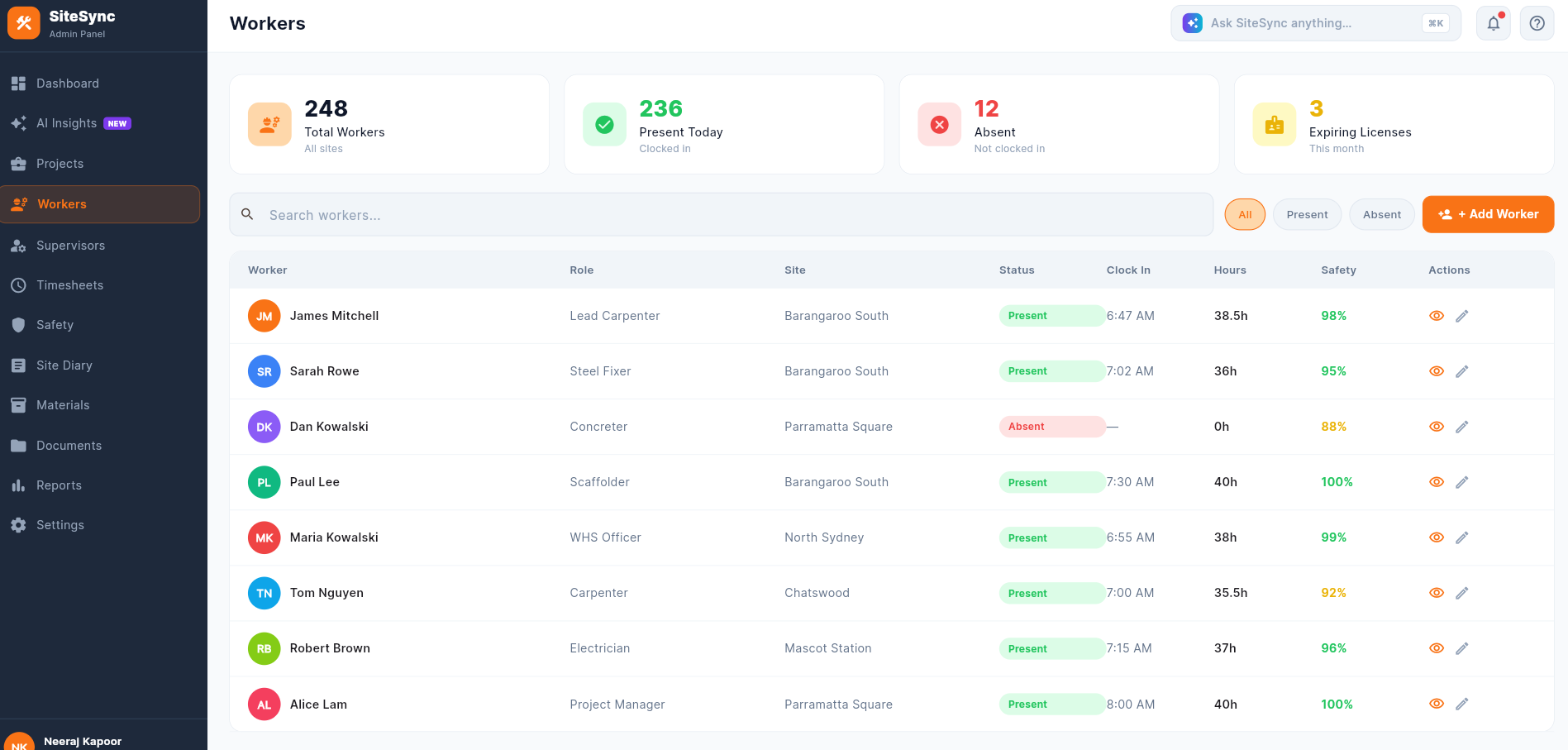Image resolution: width=1568 pixels, height=750 pixels.
Task: Focus the Ask SiteSync anything box
Action: (1316, 23)
